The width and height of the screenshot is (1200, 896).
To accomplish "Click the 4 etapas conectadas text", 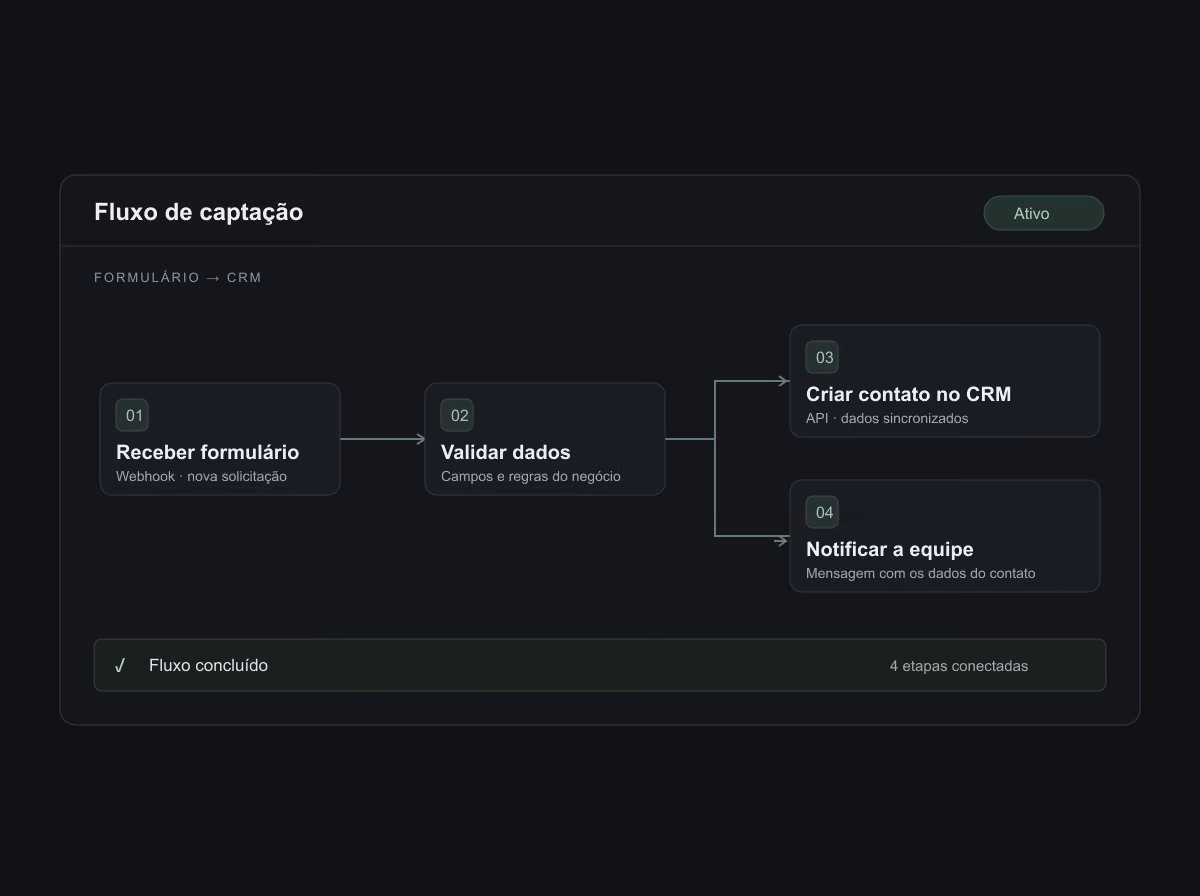I will click(x=959, y=666).
